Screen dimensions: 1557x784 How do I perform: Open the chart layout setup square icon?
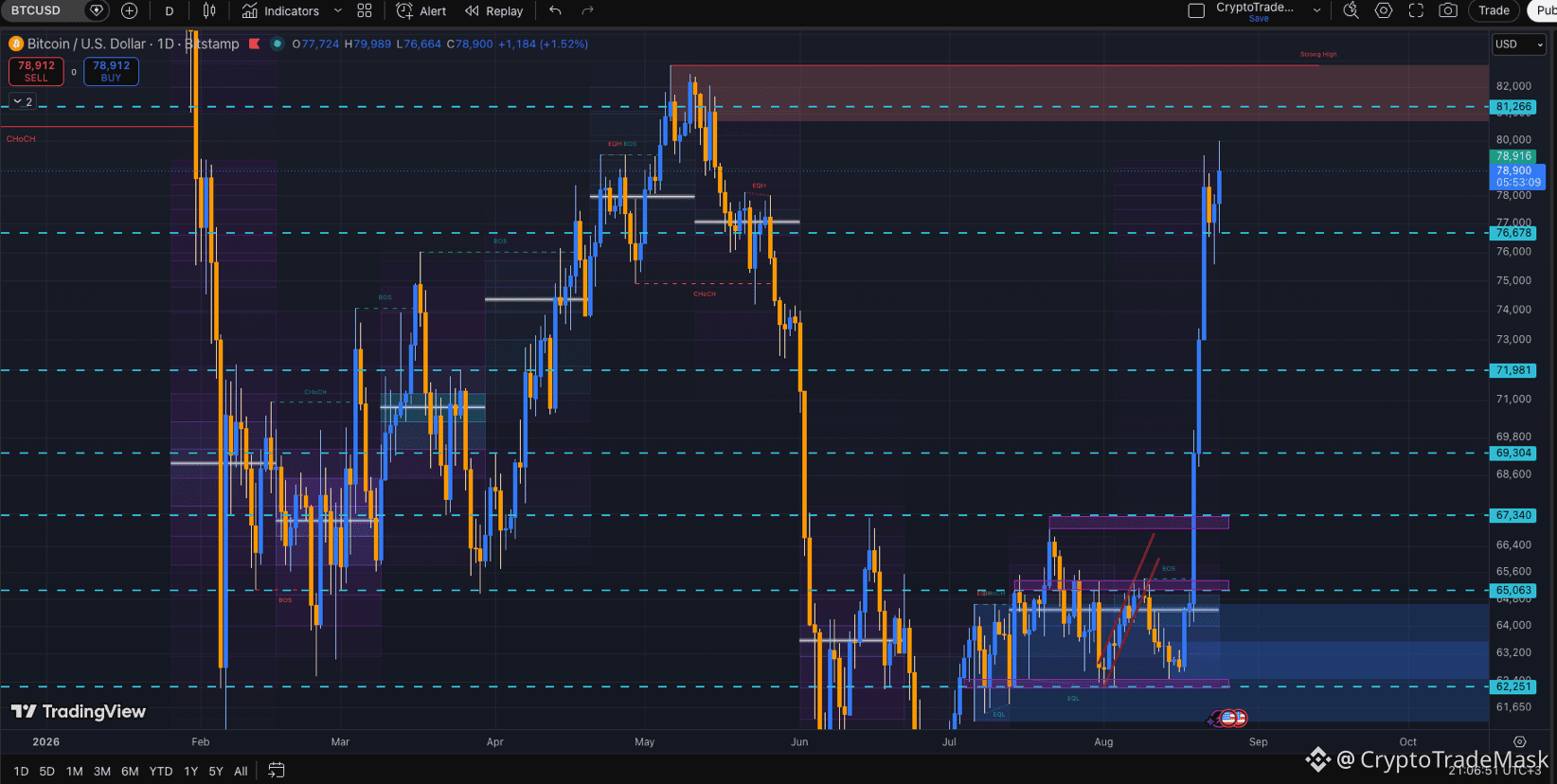[1196, 11]
